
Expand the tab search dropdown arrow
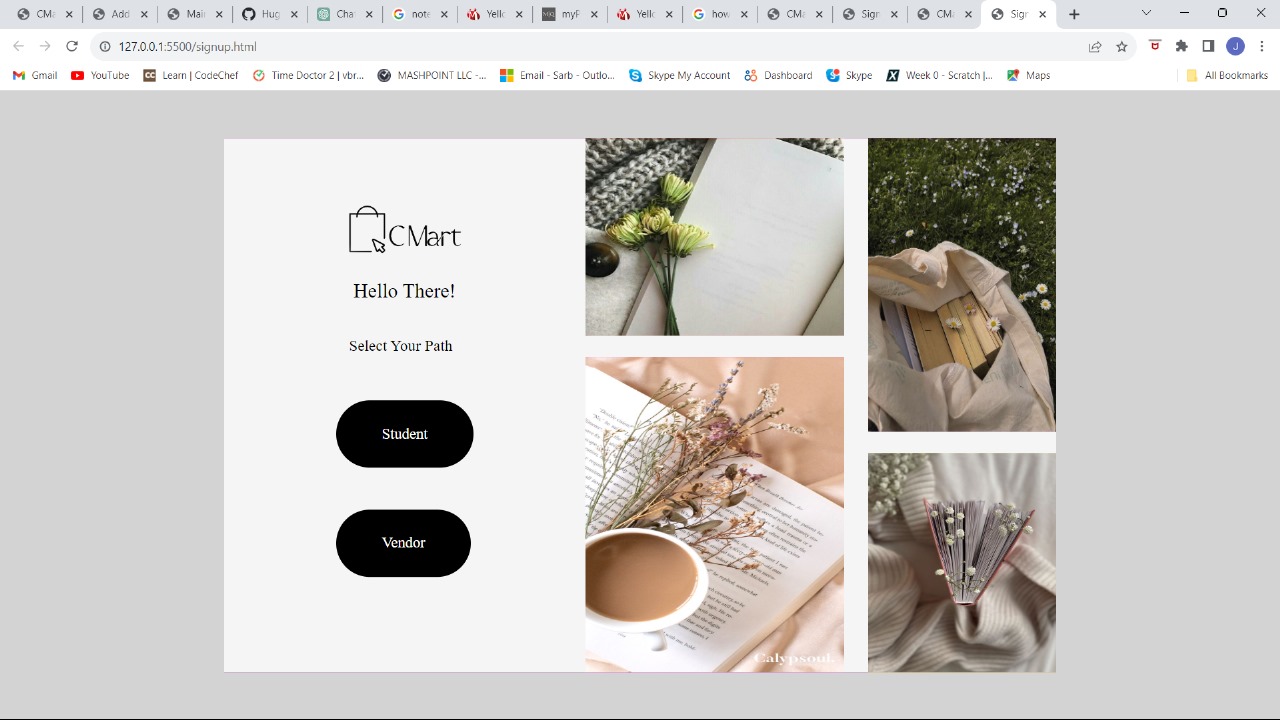pyautogui.click(x=1146, y=13)
